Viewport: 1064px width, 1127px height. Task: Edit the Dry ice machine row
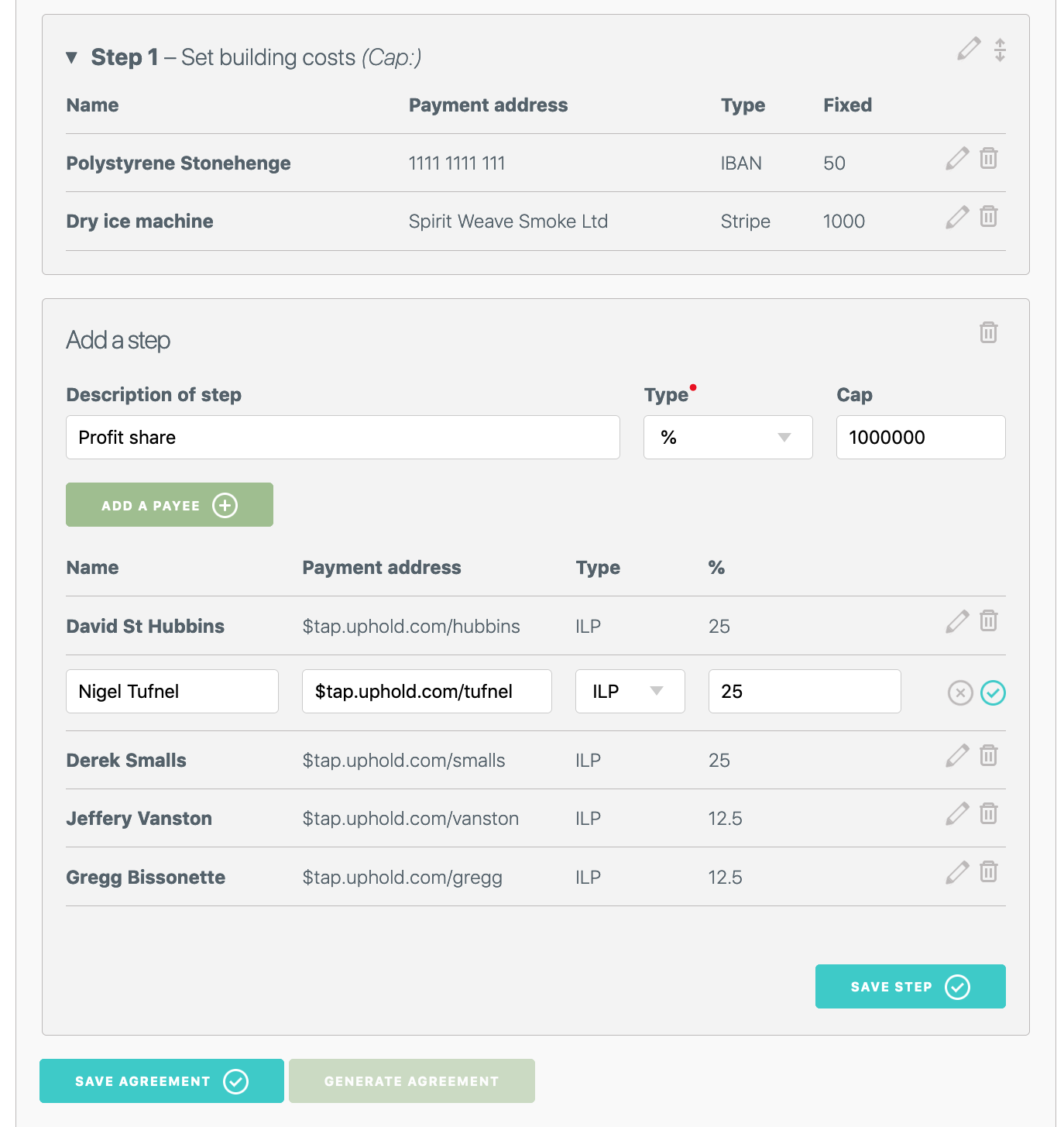[957, 218]
